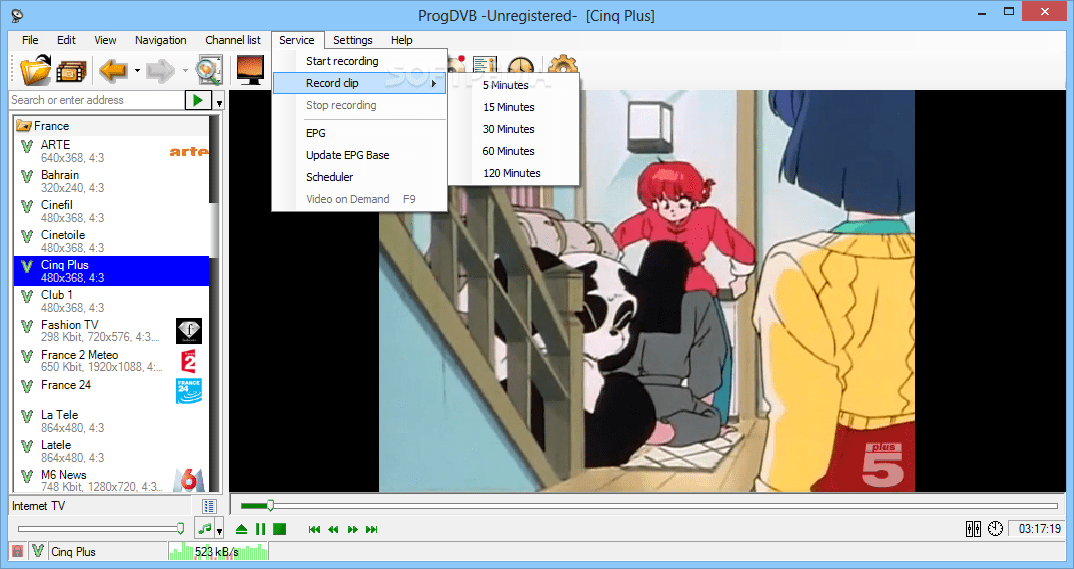
Task: Close the open Service menu
Action: point(297,40)
